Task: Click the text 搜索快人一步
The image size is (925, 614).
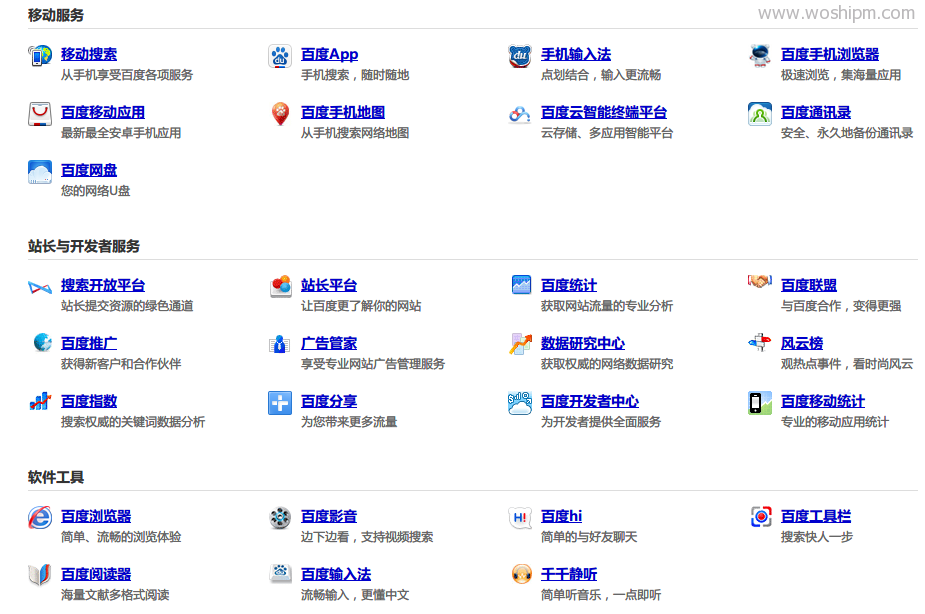Action: pos(817,537)
